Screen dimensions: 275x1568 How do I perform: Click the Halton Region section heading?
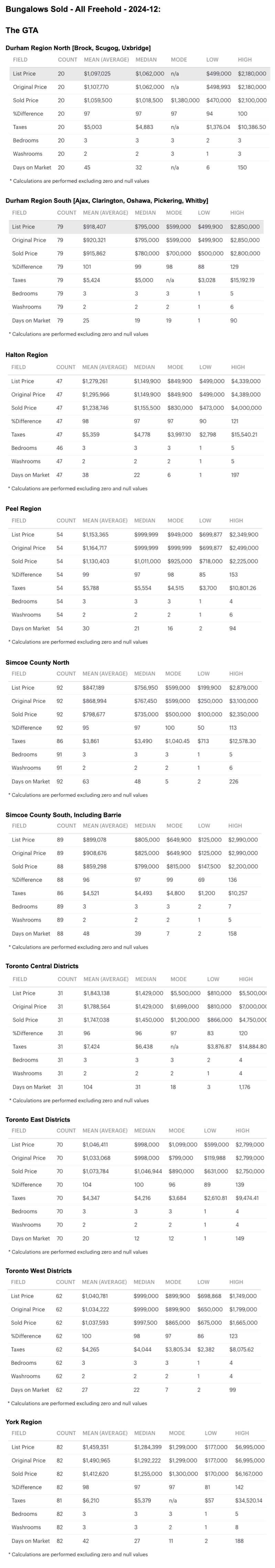click(x=26, y=354)
